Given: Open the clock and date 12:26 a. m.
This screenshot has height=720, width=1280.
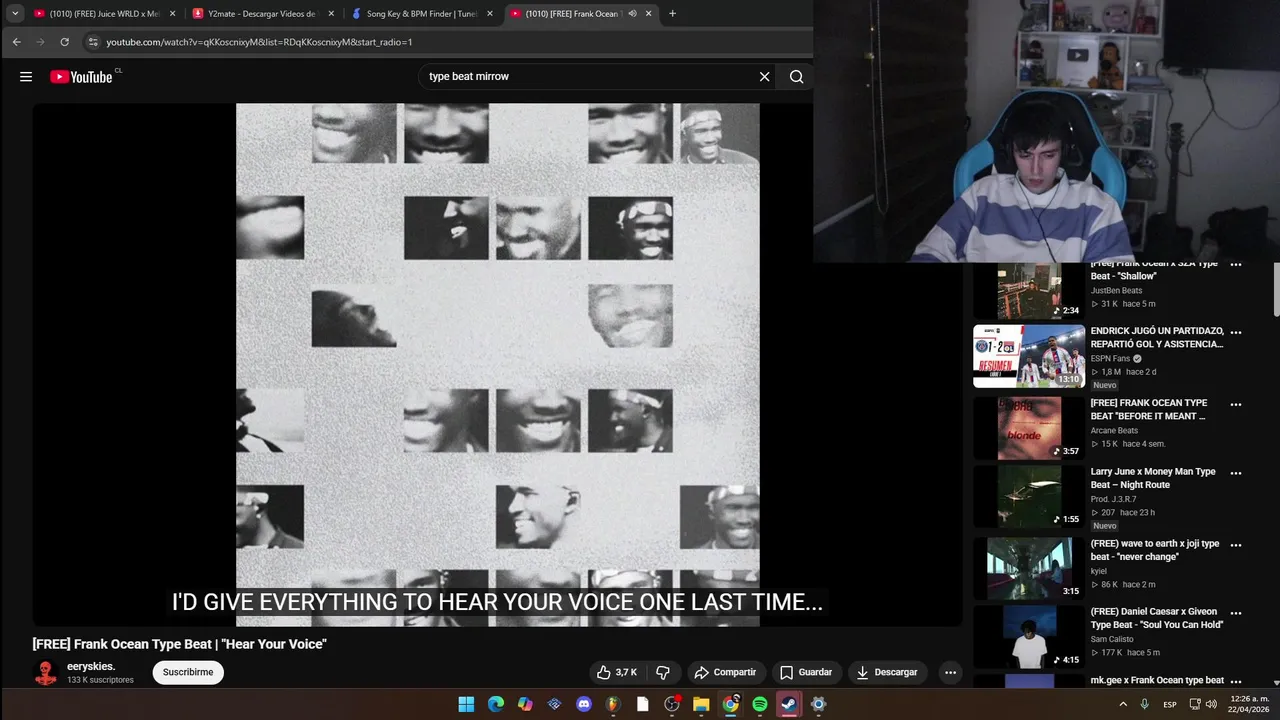Looking at the screenshot, I should 1250,704.
